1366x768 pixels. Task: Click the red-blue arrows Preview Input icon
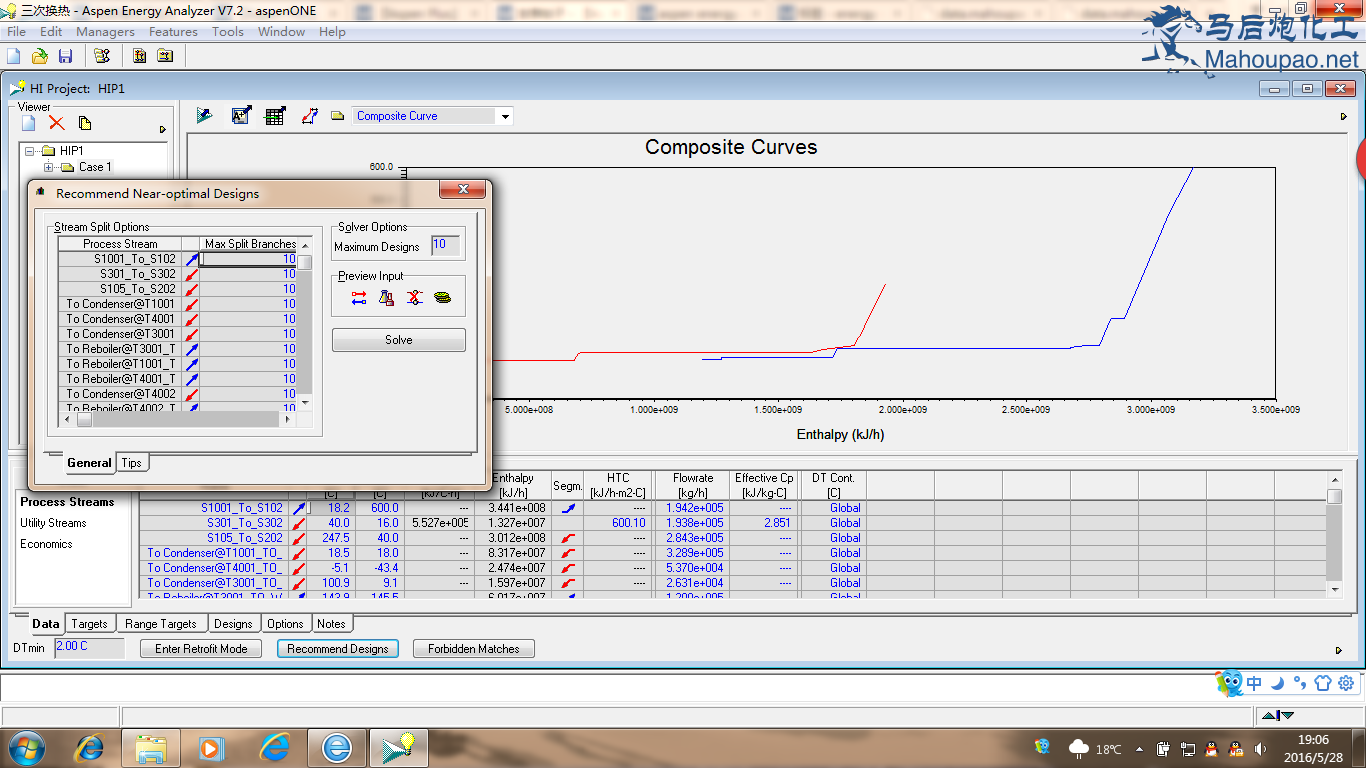click(359, 298)
